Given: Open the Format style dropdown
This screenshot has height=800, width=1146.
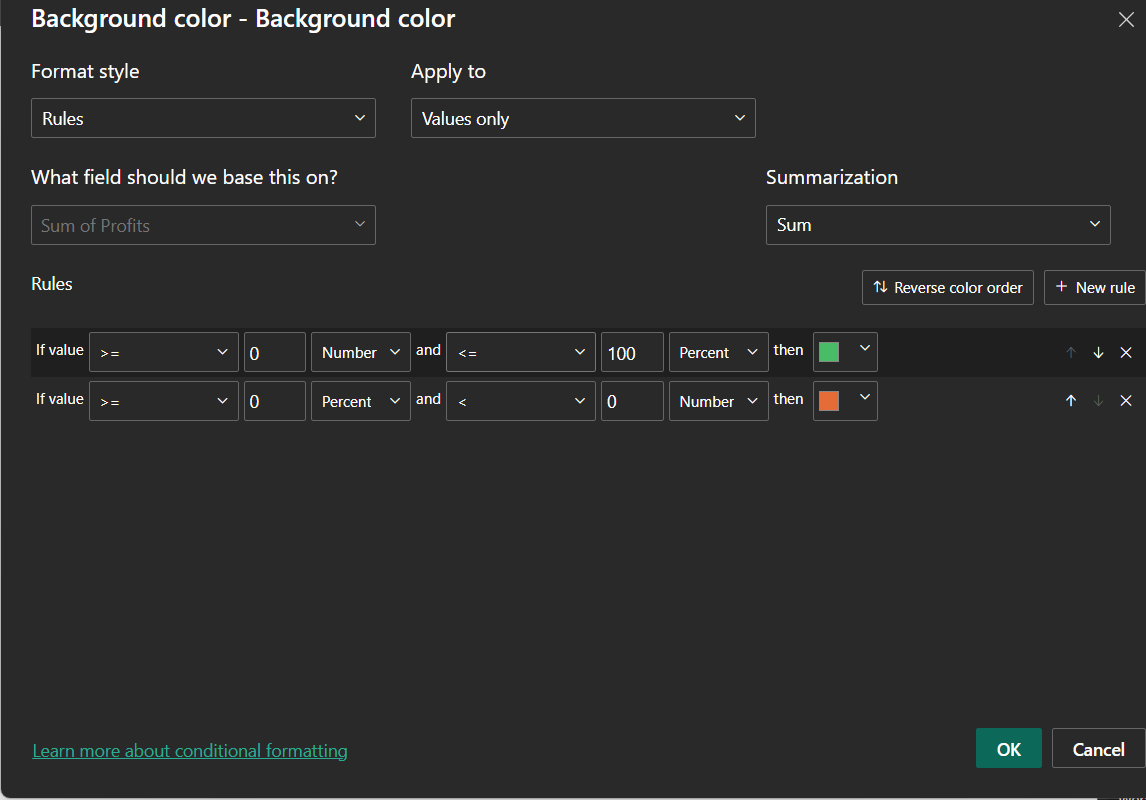Looking at the screenshot, I should 203,118.
